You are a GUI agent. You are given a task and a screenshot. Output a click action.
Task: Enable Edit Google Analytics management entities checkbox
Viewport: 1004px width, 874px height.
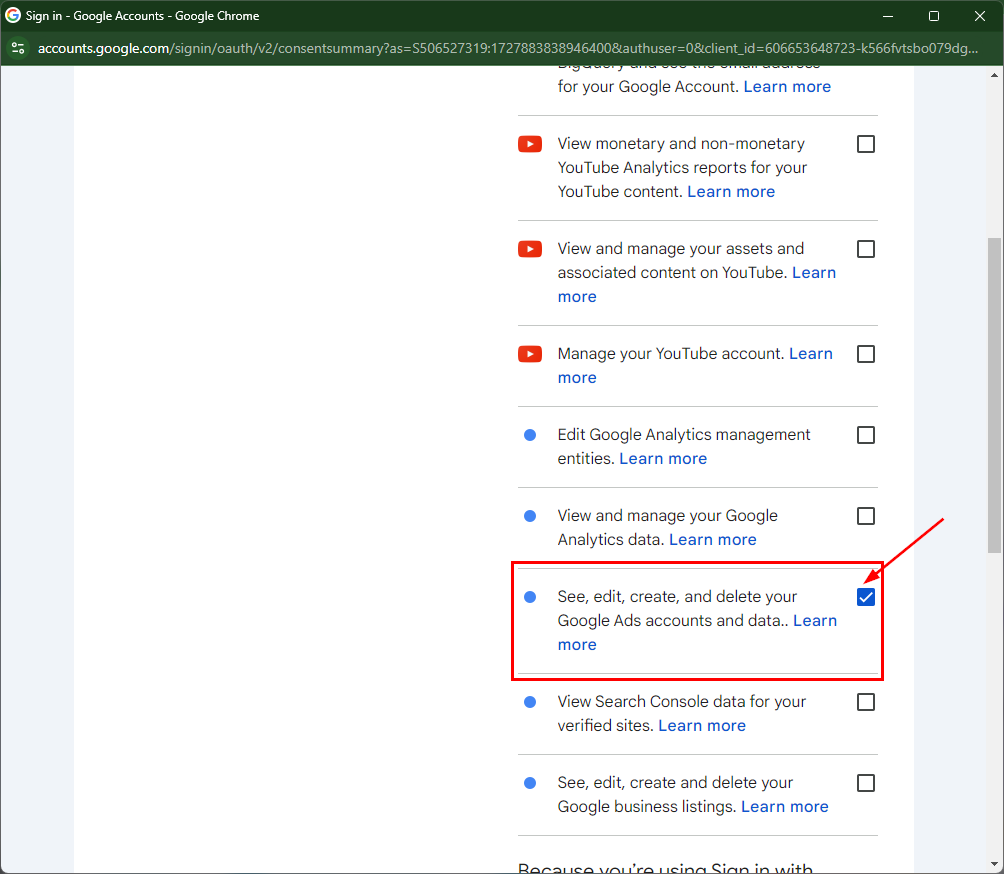coord(866,435)
